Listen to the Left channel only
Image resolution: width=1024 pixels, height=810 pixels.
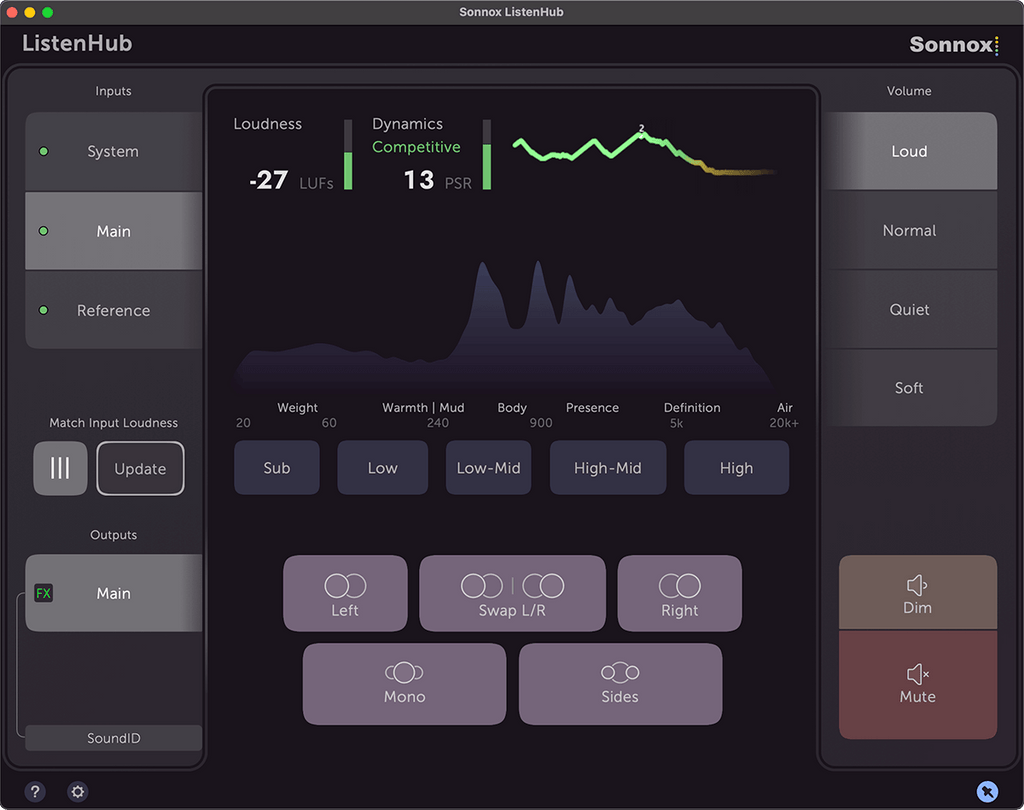(345, 593)
